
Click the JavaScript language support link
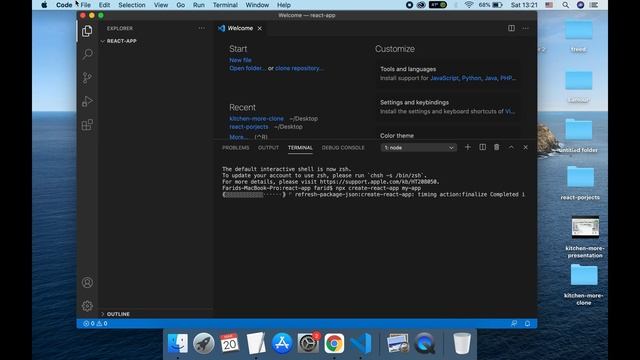(x=444, y=78)
